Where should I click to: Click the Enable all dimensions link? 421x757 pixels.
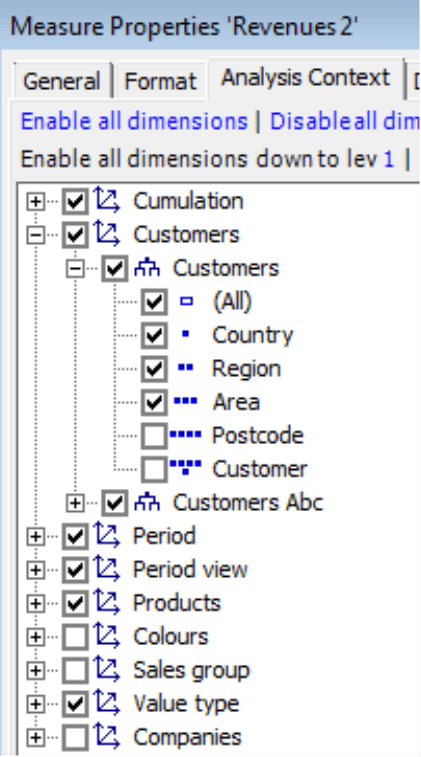[x=134, y=121]
